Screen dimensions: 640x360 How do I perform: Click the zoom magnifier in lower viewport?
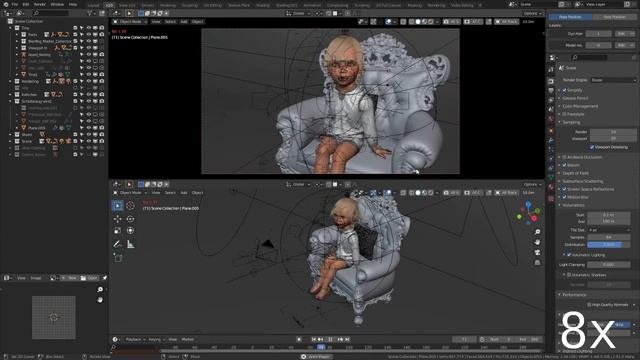pyautogui.click(x=537, y=232)
